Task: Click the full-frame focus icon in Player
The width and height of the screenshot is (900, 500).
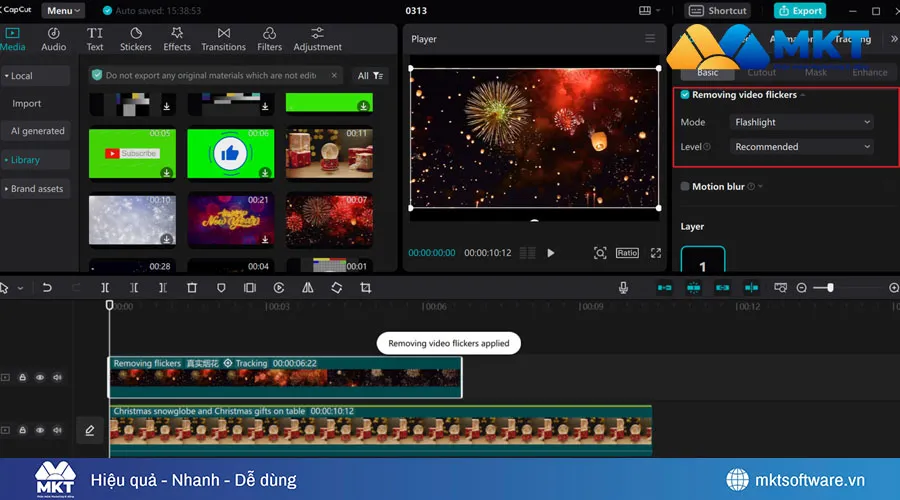Action: [600, 253]
